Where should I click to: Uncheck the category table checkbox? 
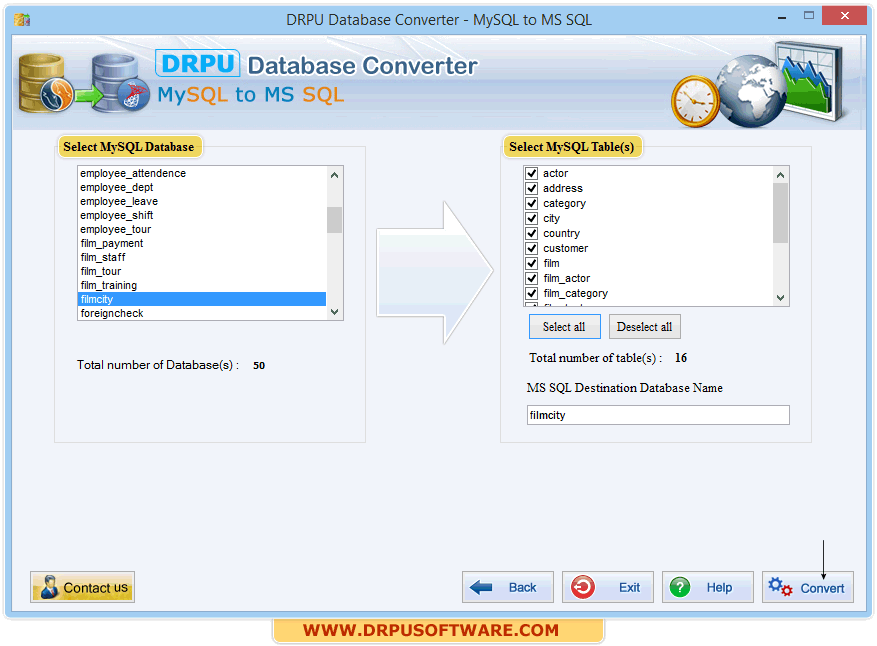[531, 203]
